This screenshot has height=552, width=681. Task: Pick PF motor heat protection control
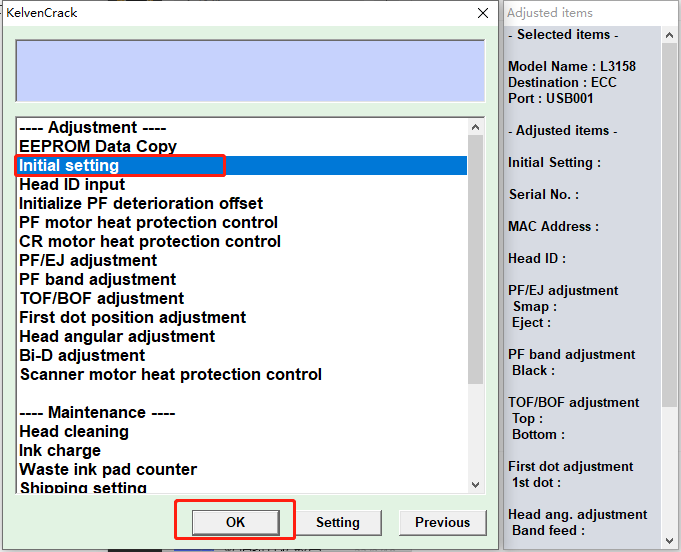[148, 223]
